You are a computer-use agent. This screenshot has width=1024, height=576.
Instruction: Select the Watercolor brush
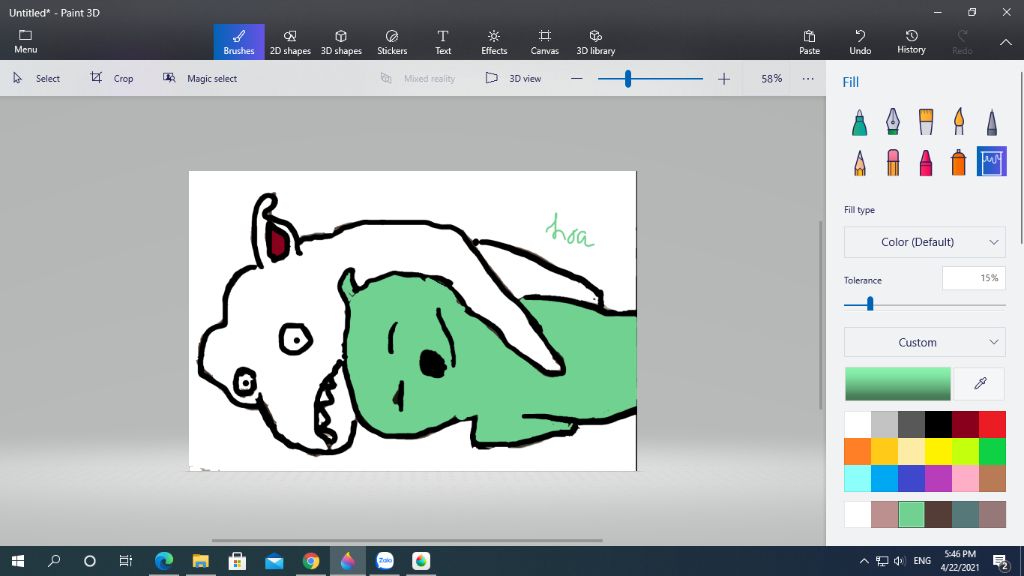tap(959, 122)
